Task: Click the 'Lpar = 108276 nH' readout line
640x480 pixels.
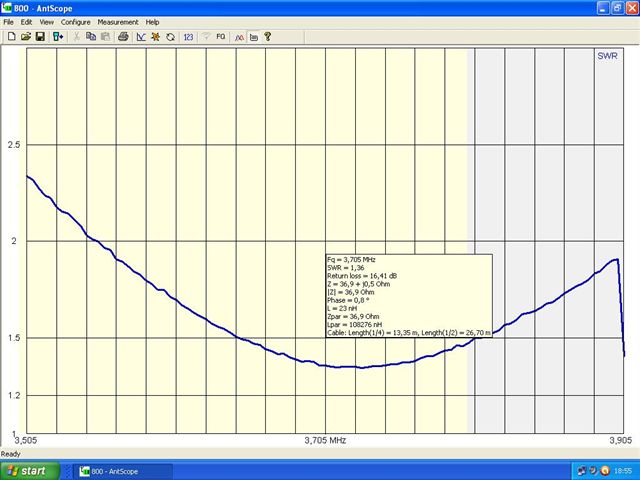Action: (x=354, y=325)
